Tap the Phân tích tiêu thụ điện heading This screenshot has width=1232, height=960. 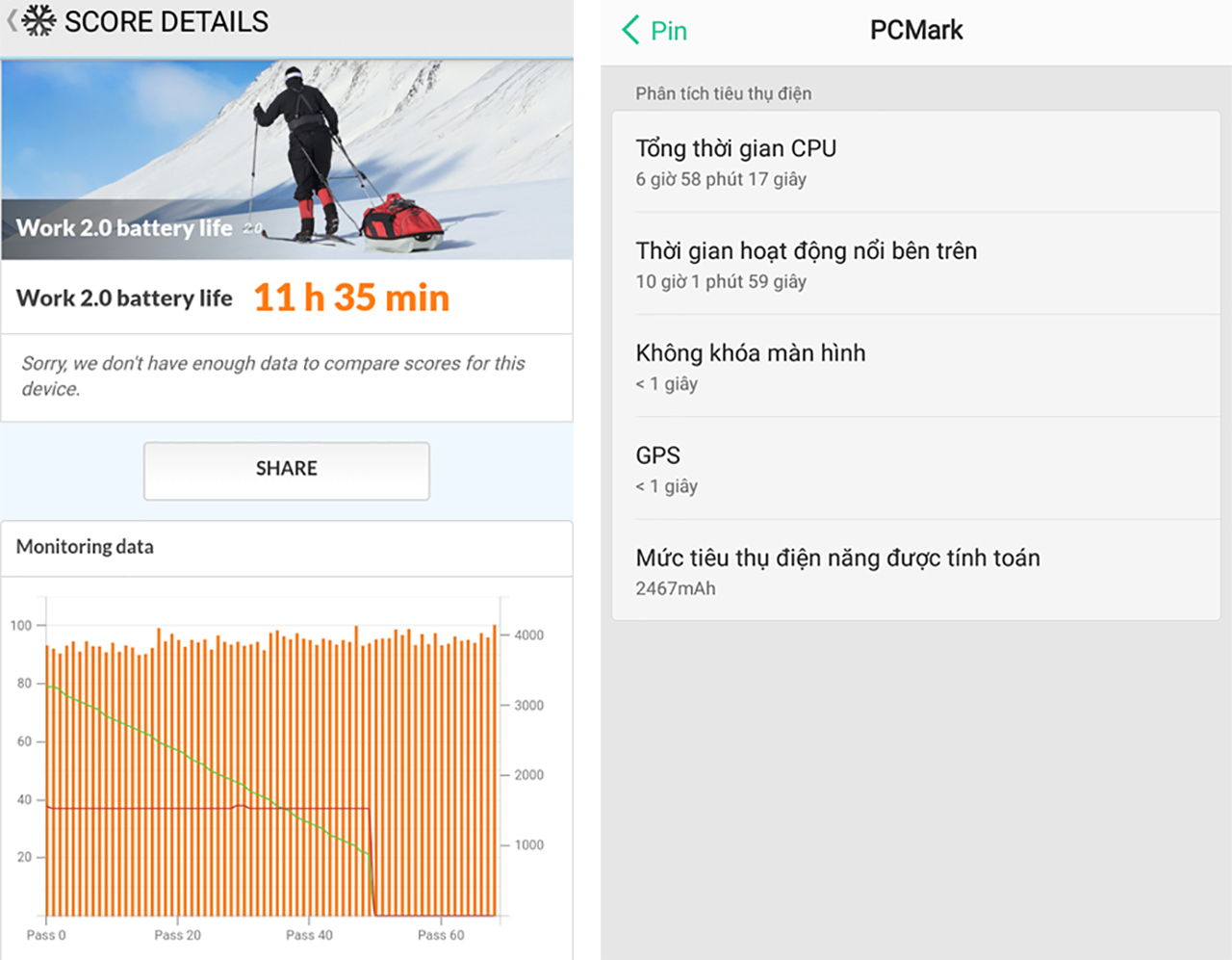(723, 93)
